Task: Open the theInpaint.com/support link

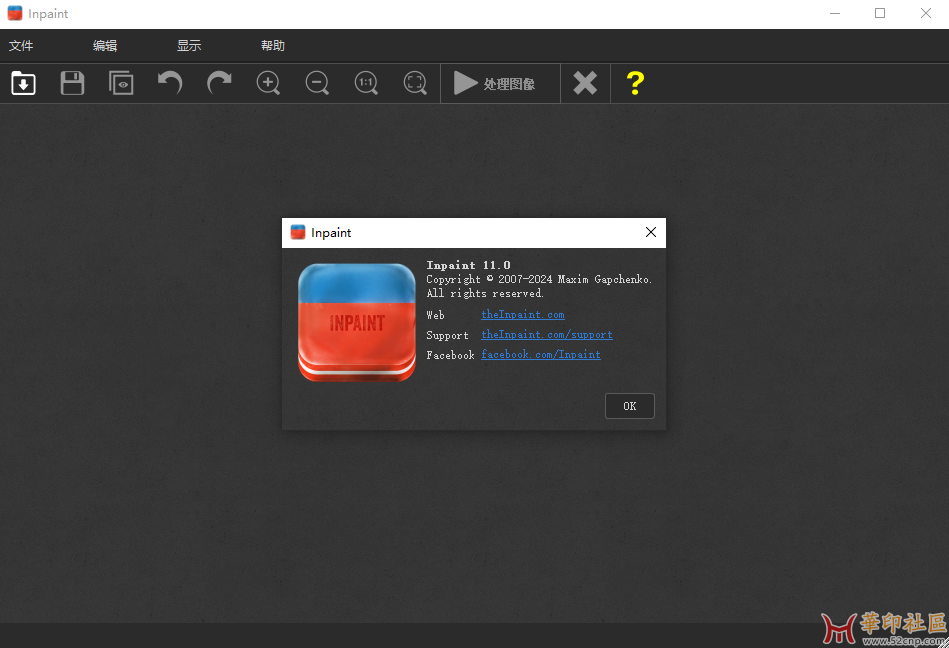Action: tap(546, 335)
